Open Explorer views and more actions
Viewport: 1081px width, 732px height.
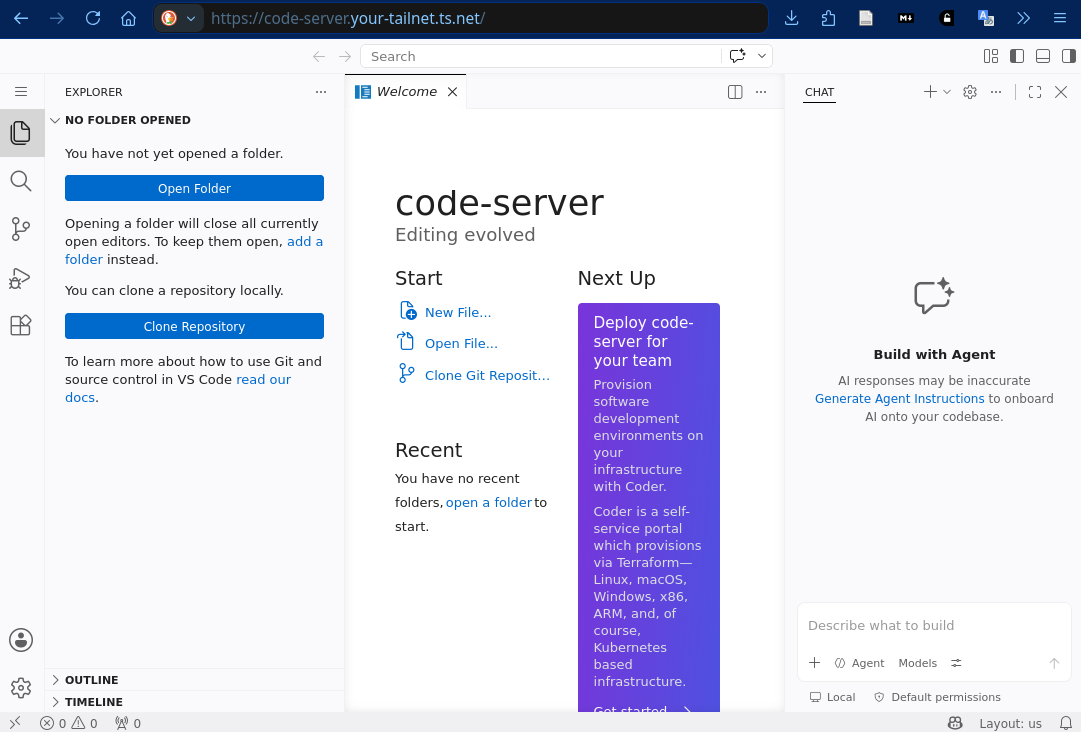click(321, 92)
